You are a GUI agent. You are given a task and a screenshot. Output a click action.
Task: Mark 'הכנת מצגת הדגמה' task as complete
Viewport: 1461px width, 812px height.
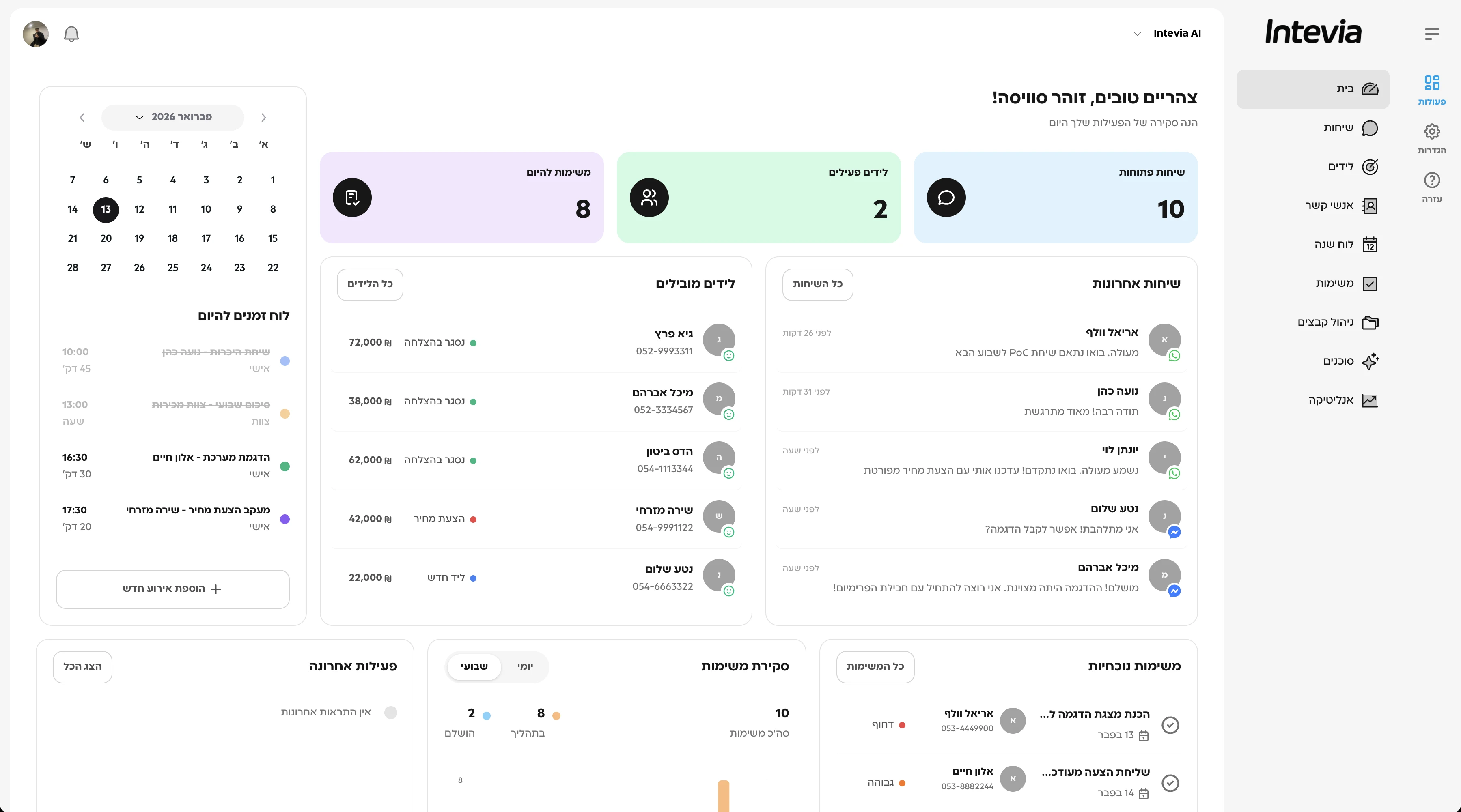pyautogui.click(x=1170, y=725)
